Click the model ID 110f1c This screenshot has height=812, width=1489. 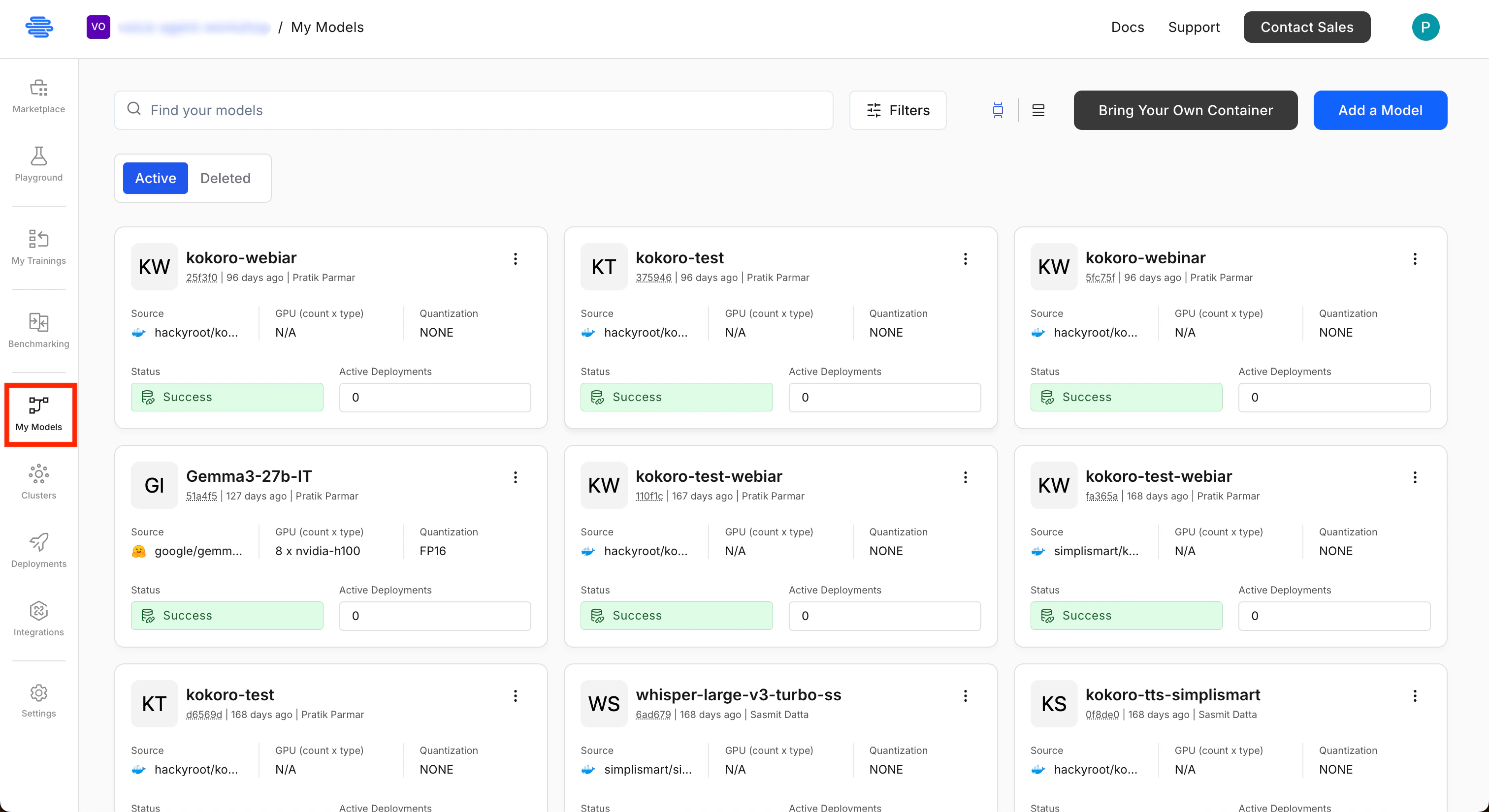pyautogui.click(x=649, y=496)
